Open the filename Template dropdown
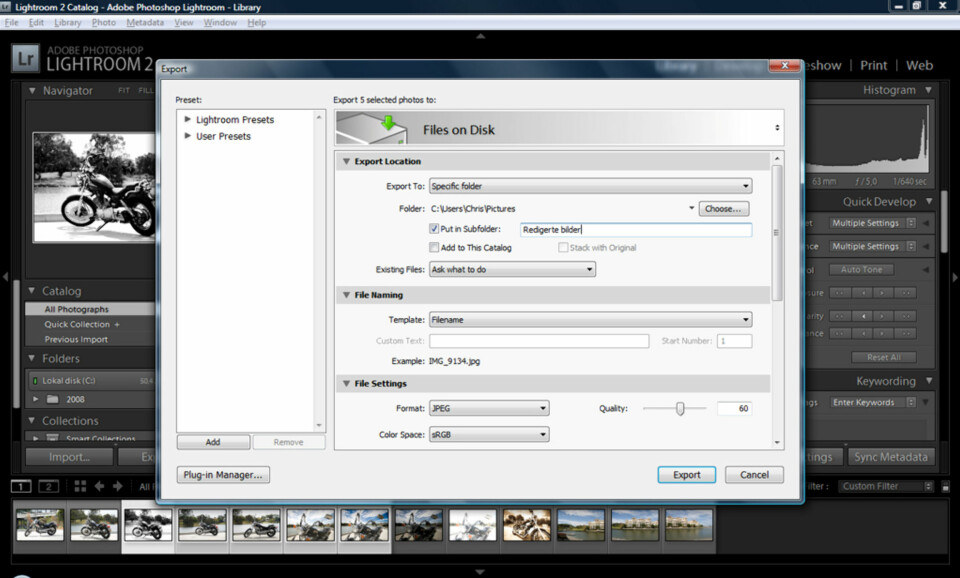This screenshot has width=960, height=578. (590, 320)
